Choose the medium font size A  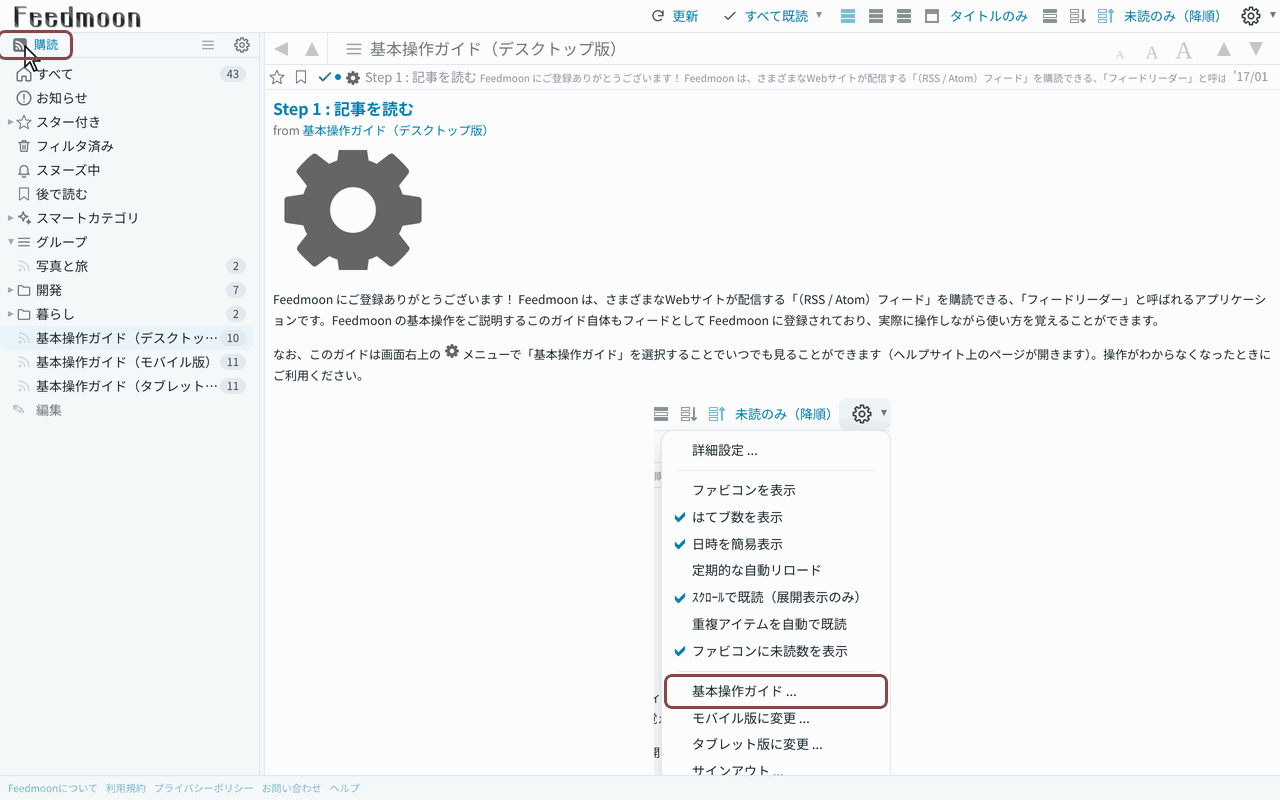(1151, 52)
